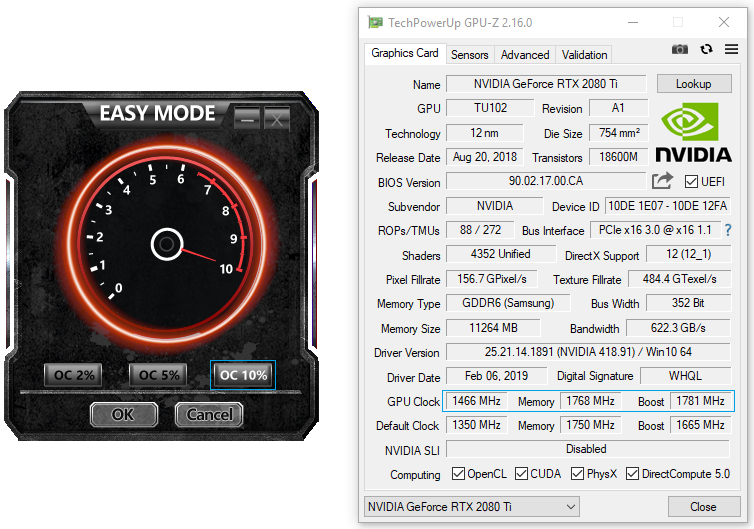This screenshot has width=754, height=529.
Task: Click the Default Clock value 1350 MHz
Action: pos(476,425)
